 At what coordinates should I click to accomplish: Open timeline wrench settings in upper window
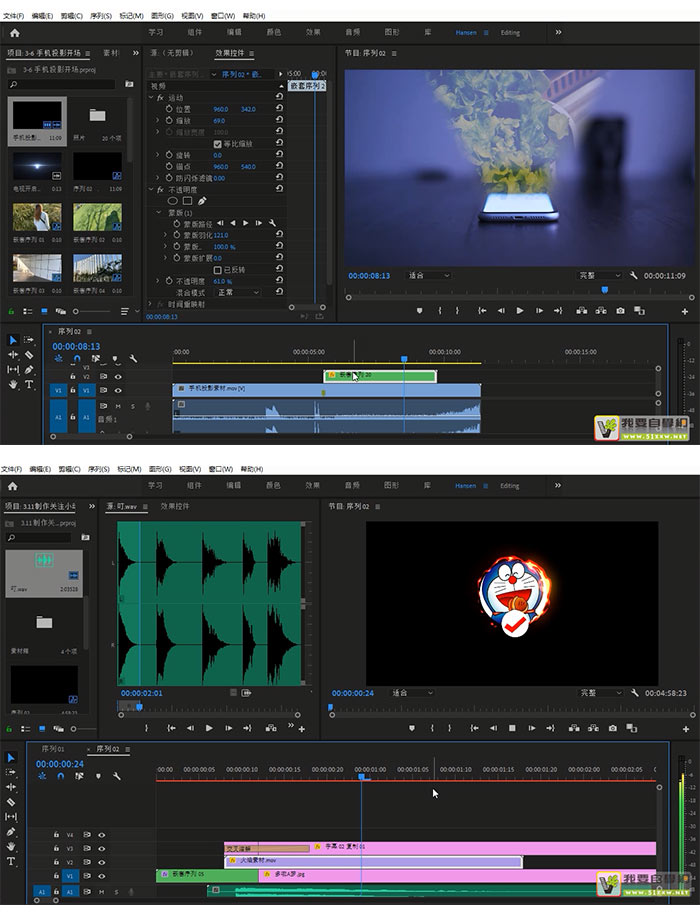[x=133, y=359]
